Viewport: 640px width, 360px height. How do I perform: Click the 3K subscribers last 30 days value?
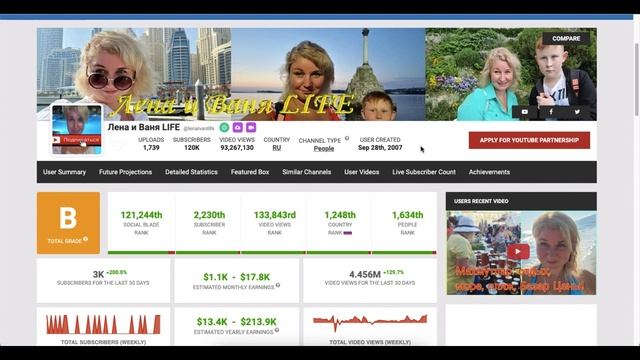point(98,275)
